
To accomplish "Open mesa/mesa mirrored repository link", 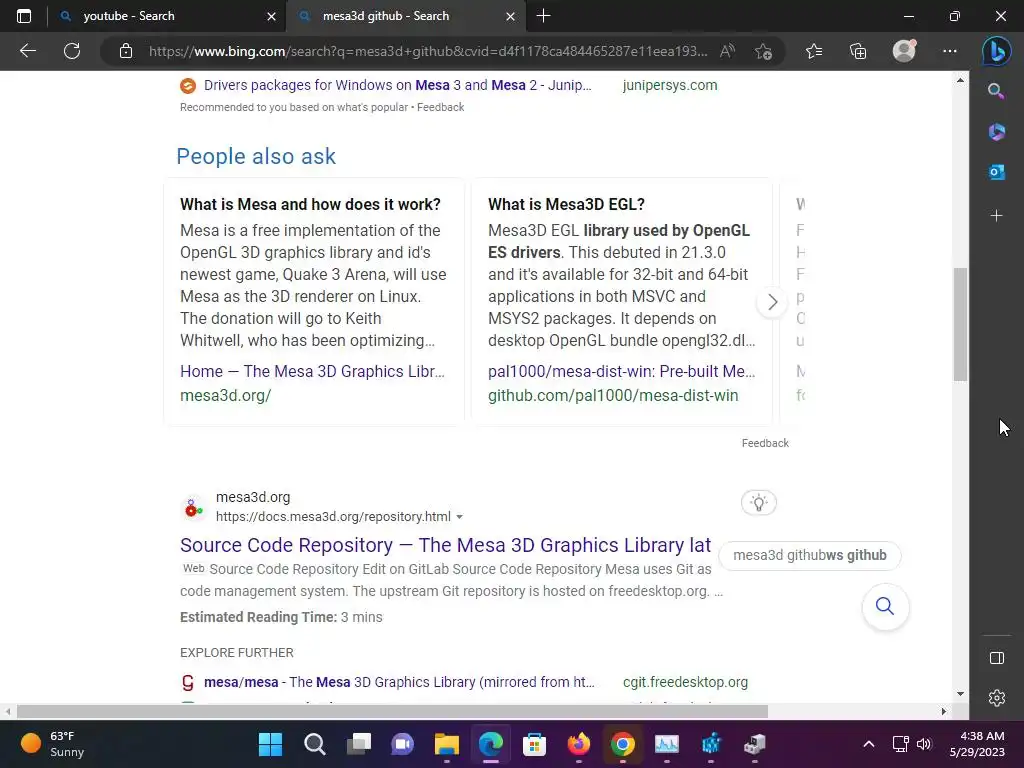I will (x=399, y=682).
